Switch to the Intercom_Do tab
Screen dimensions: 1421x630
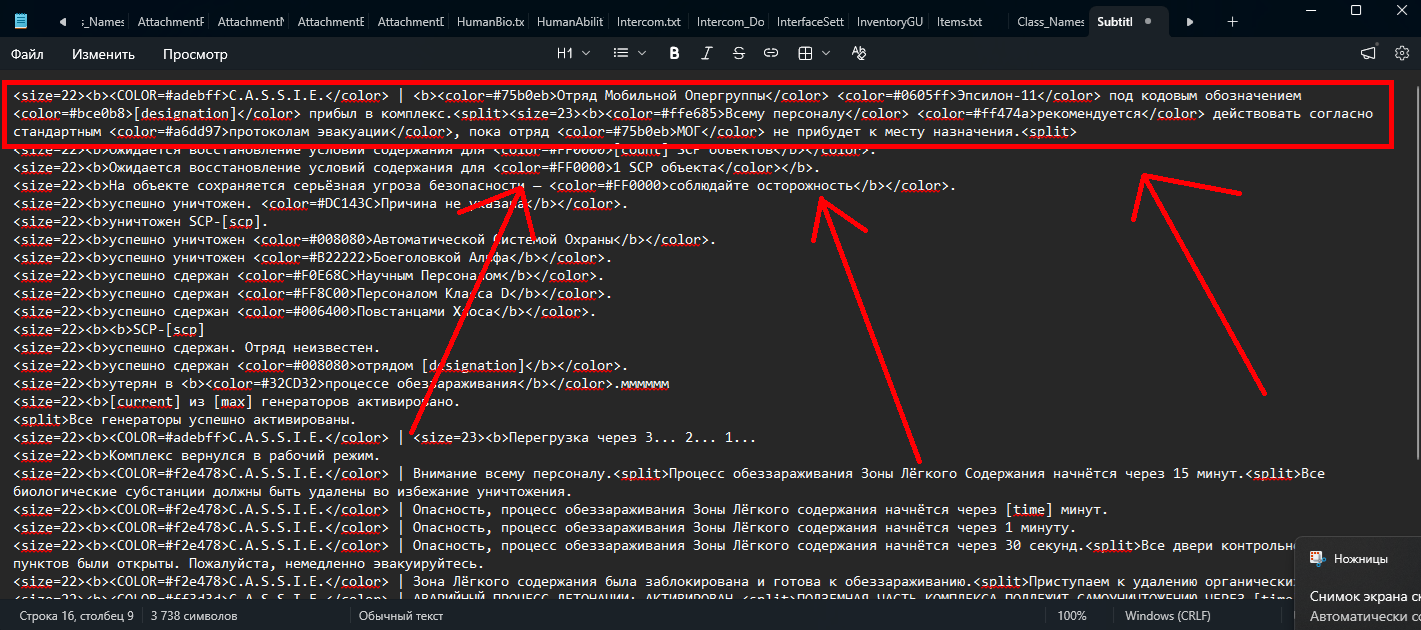(x=731, y=21)
